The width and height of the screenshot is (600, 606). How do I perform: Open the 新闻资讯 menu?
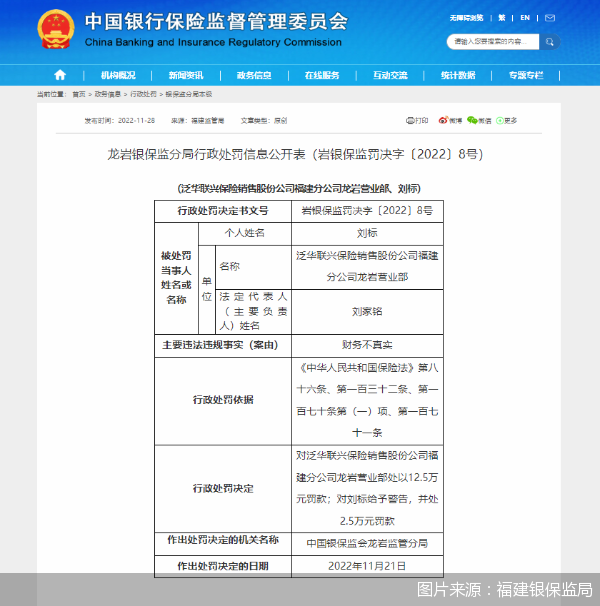(186, 75)
